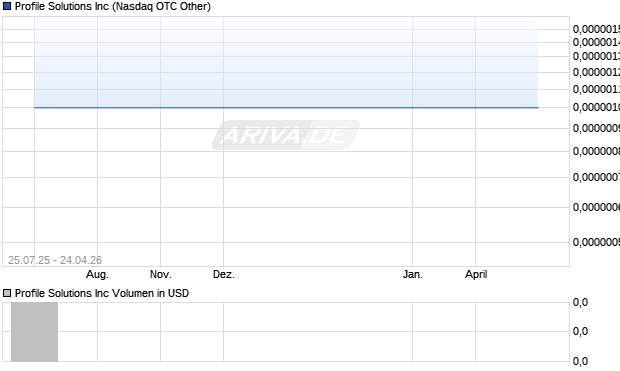Viewport: 620px width, 371px height.
Task: Click the 'Jan.' month label
Action: (413, 274)
